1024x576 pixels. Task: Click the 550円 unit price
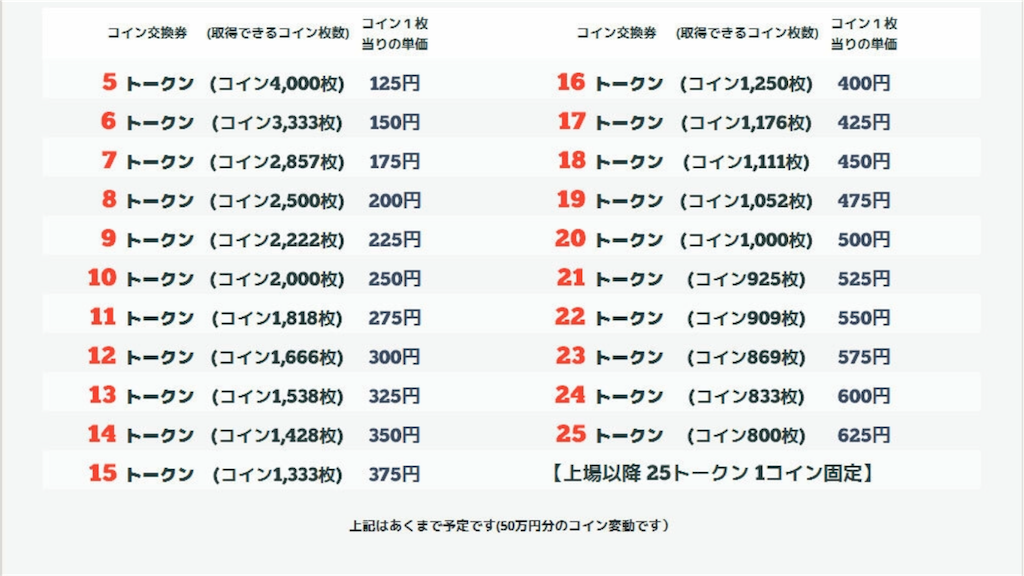(864, 319)
